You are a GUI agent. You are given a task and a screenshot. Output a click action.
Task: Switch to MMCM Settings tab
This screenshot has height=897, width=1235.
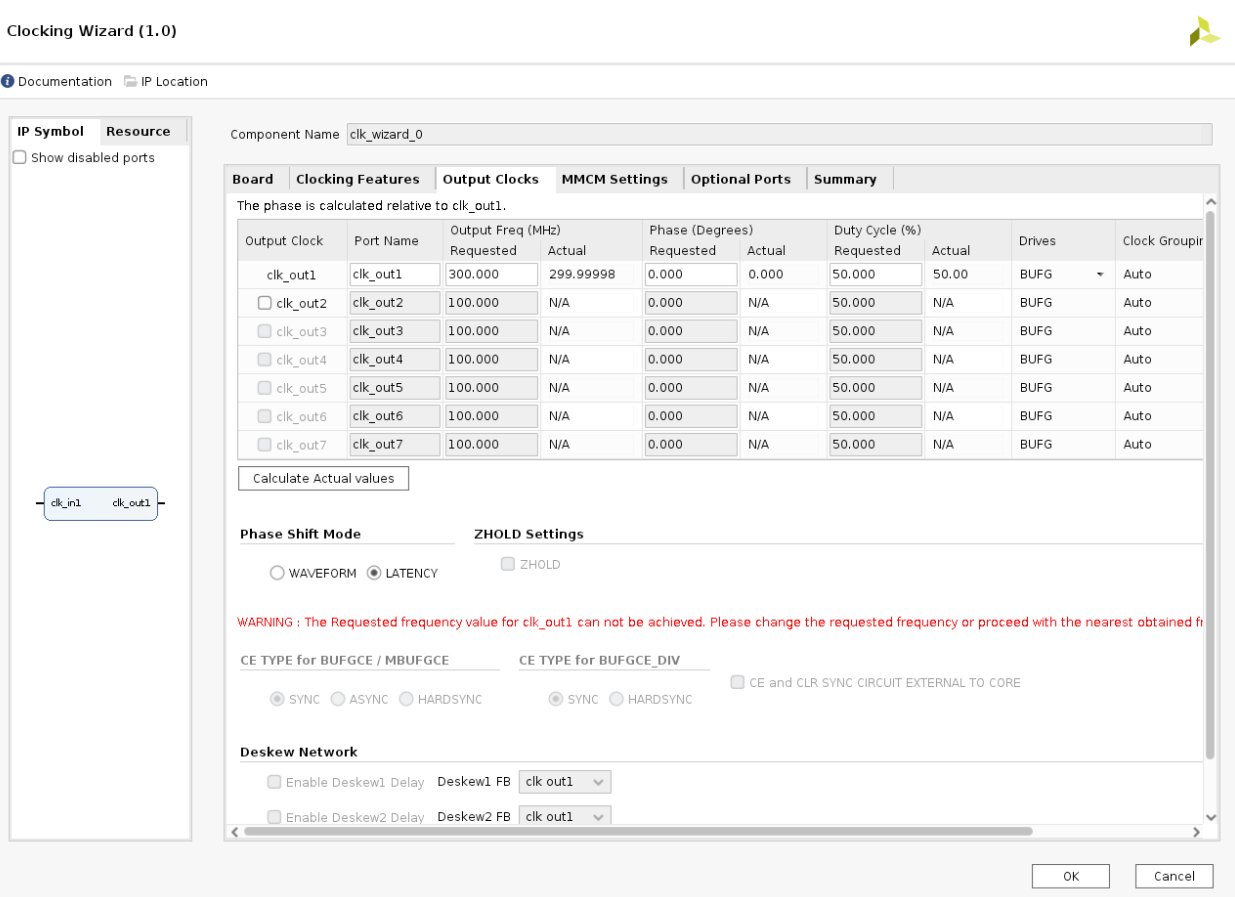(614, 179)
